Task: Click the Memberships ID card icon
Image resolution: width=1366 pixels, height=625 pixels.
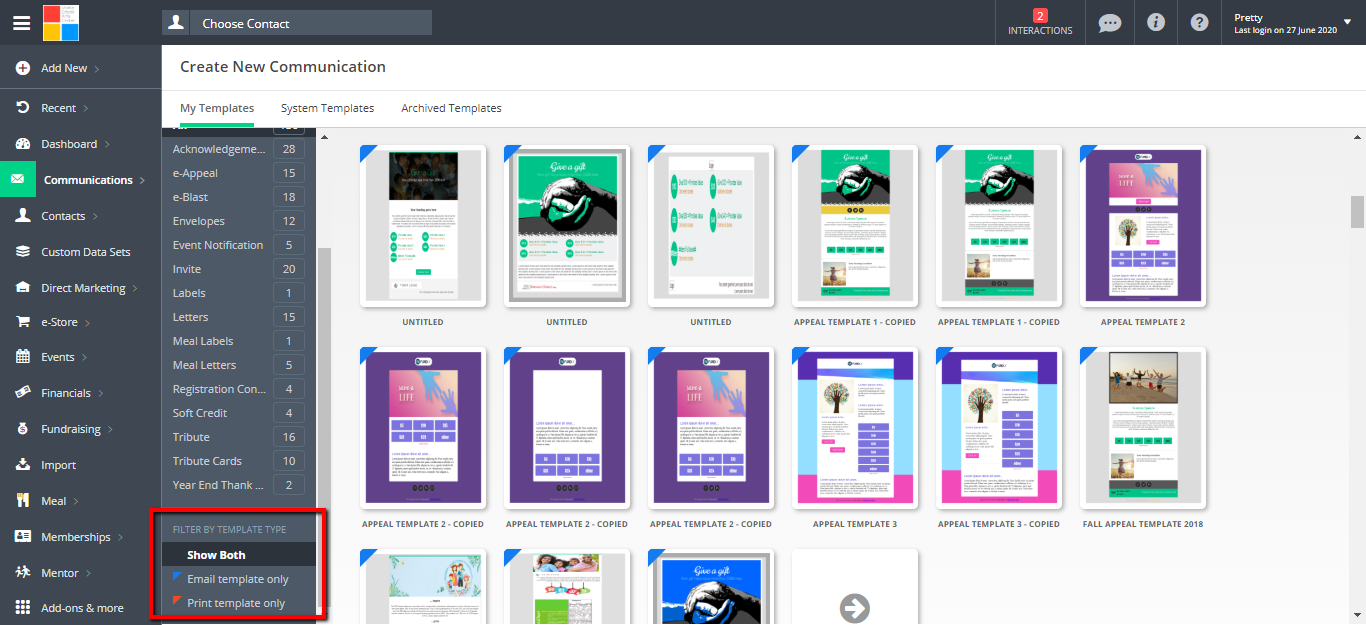Action: tap(22, 537)
